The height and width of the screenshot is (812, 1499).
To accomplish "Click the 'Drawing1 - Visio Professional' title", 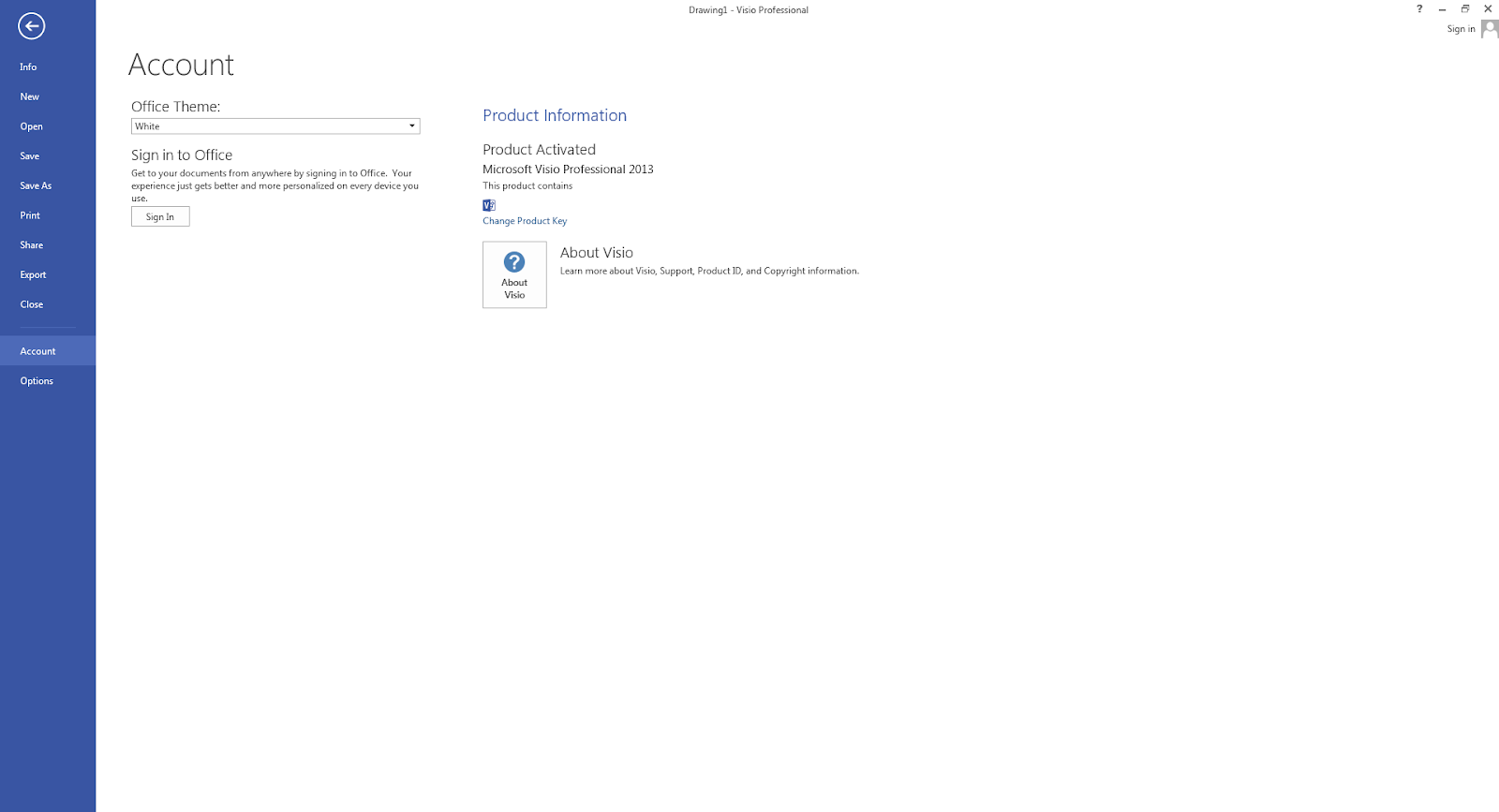I will tap(749, 10).
